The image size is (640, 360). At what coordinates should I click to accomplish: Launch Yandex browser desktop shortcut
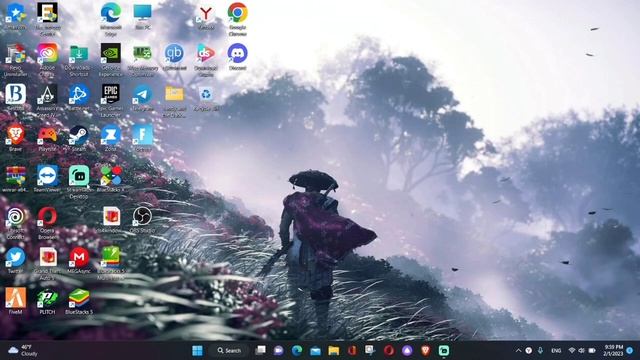206,13
